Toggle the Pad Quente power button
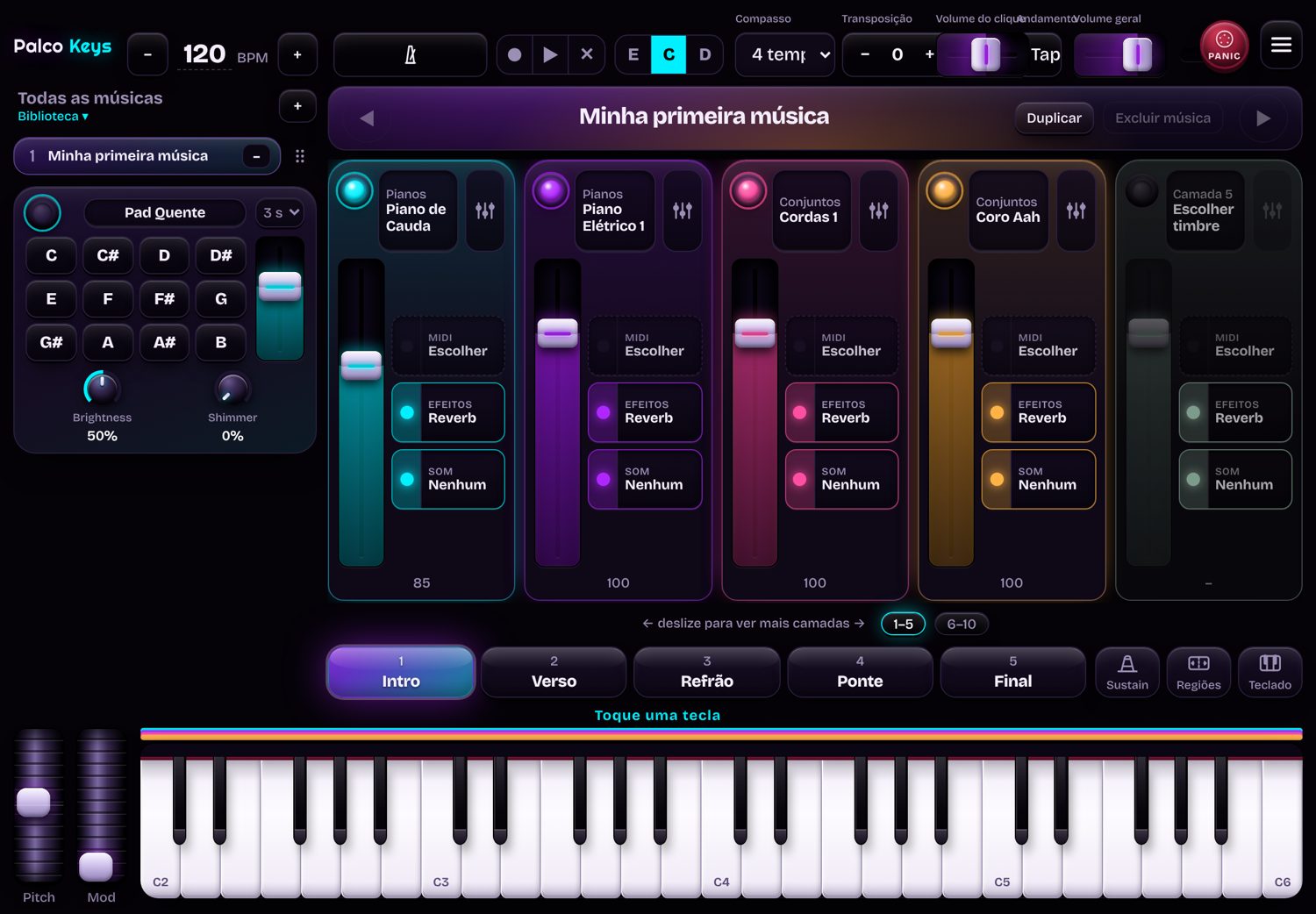Image resolution: width=1316 pixels, height=914 pixels. point(42,212)
